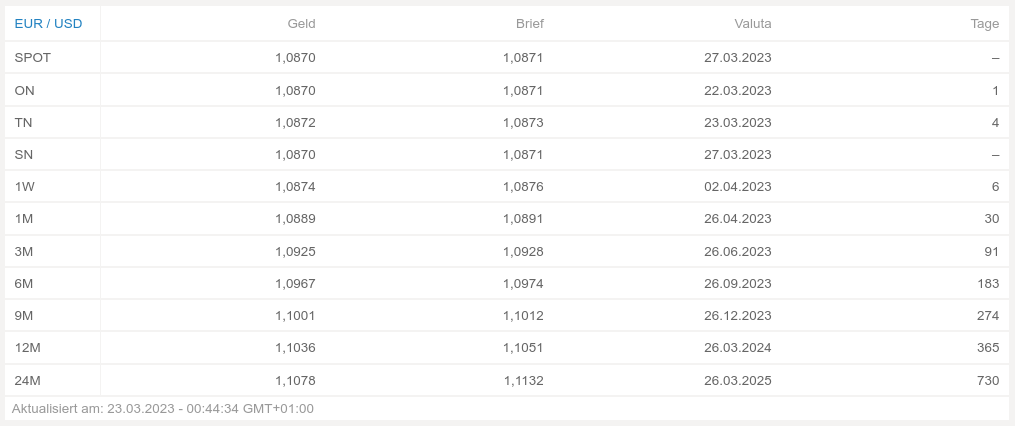Select the SPOT row label
This screenshot has height=426, width=1015.
[x=33, y=58]
